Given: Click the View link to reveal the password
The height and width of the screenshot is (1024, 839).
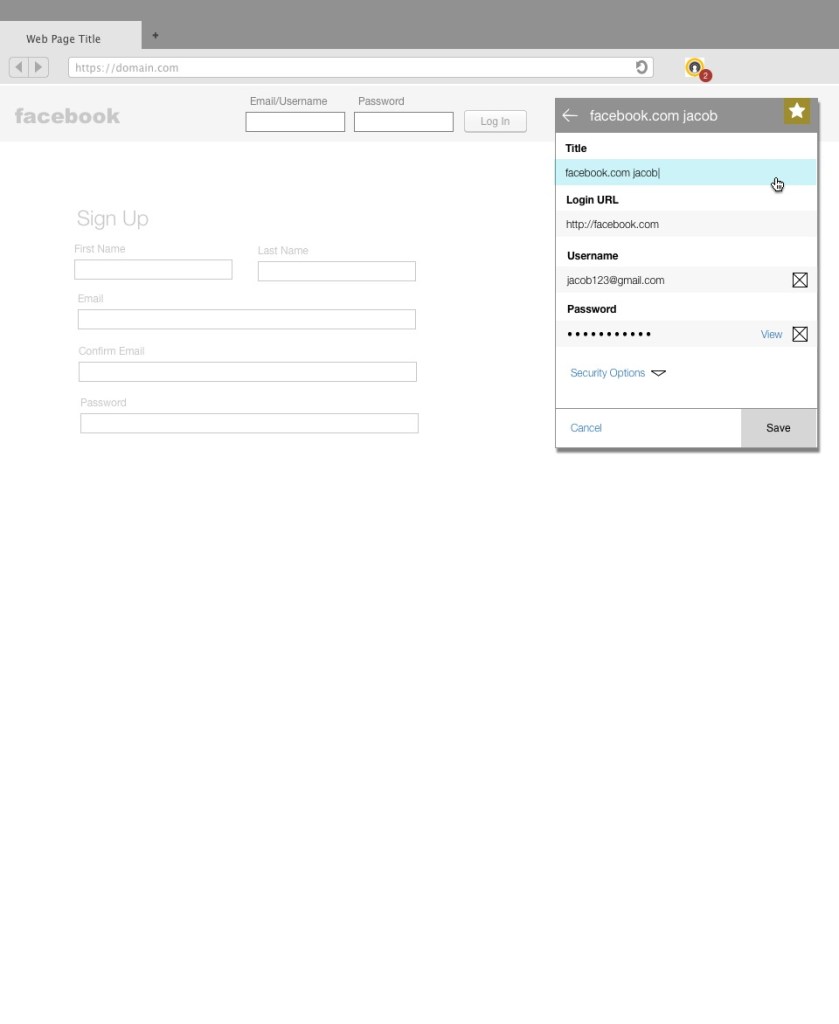Looking at the screenshot, I should pos(771,335).
